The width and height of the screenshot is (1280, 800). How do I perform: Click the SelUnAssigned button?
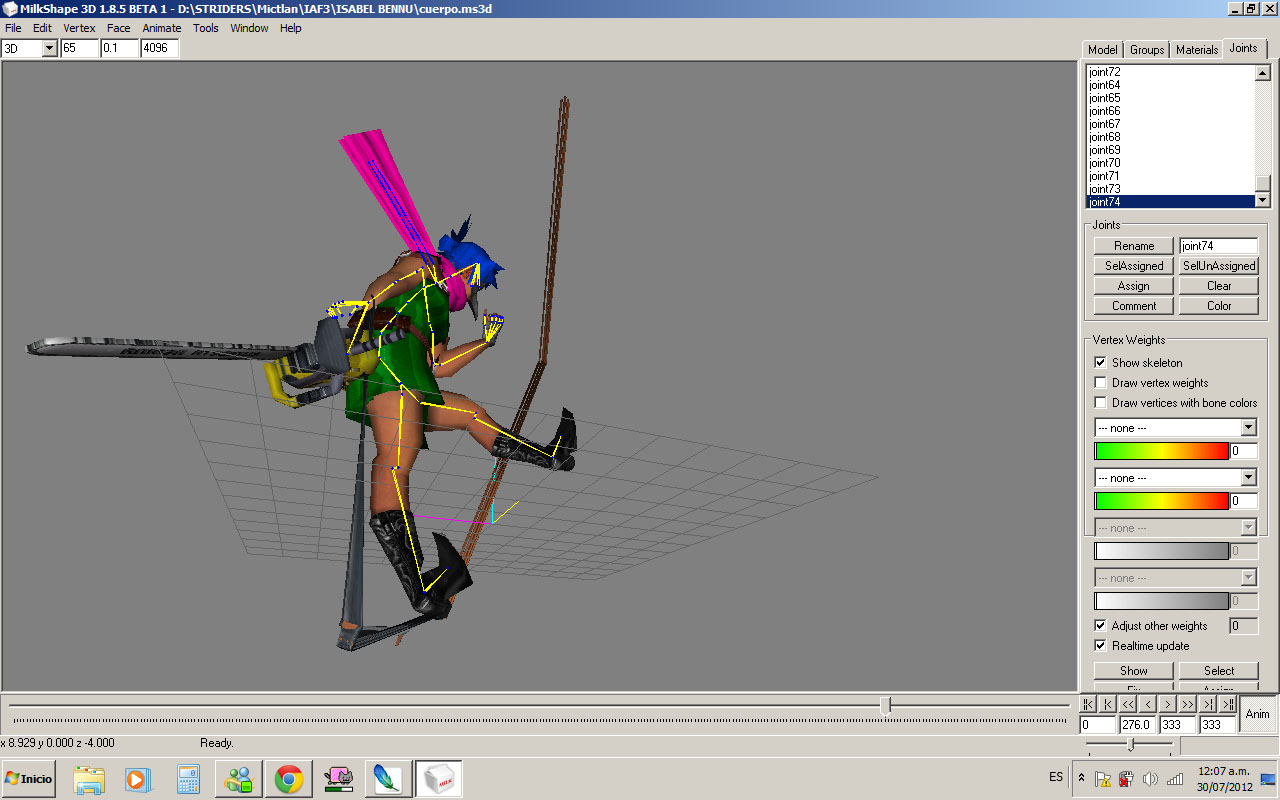(1219, 266)
